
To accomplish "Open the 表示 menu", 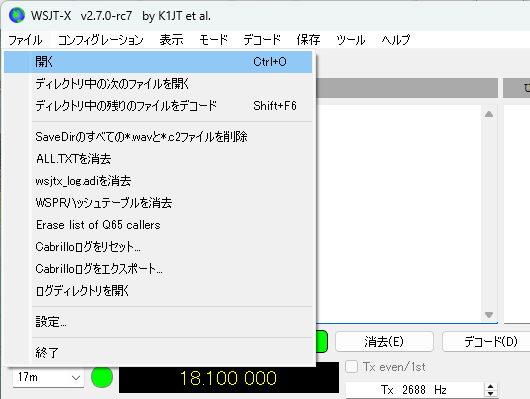I will [x=171, y=40].
